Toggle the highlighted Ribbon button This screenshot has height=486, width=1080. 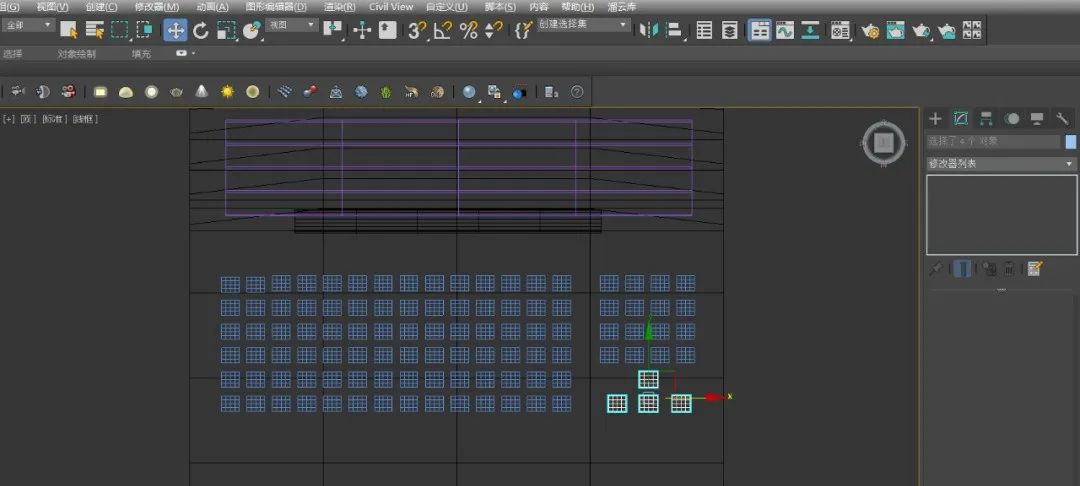coord(760,30)
